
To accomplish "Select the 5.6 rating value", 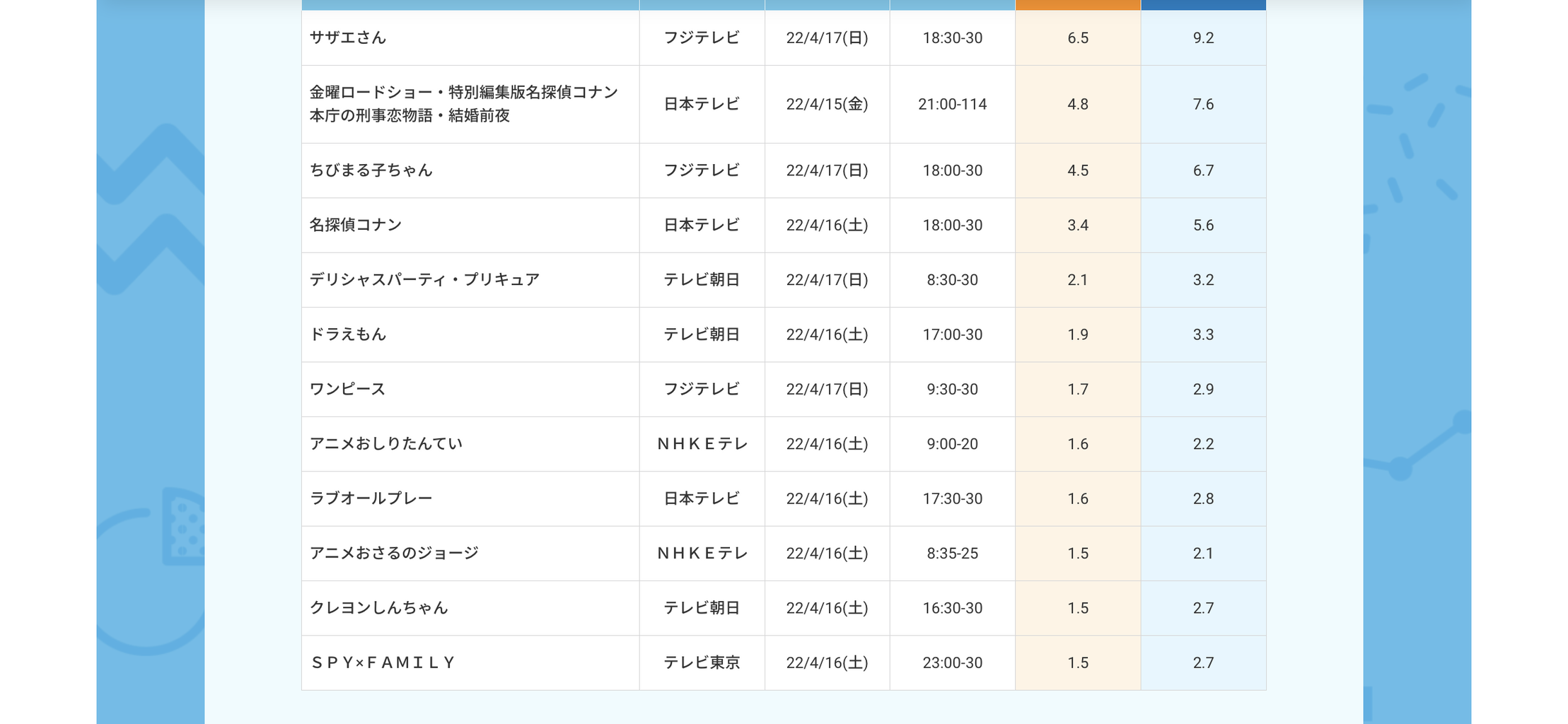I will (x=1203, y=225).
